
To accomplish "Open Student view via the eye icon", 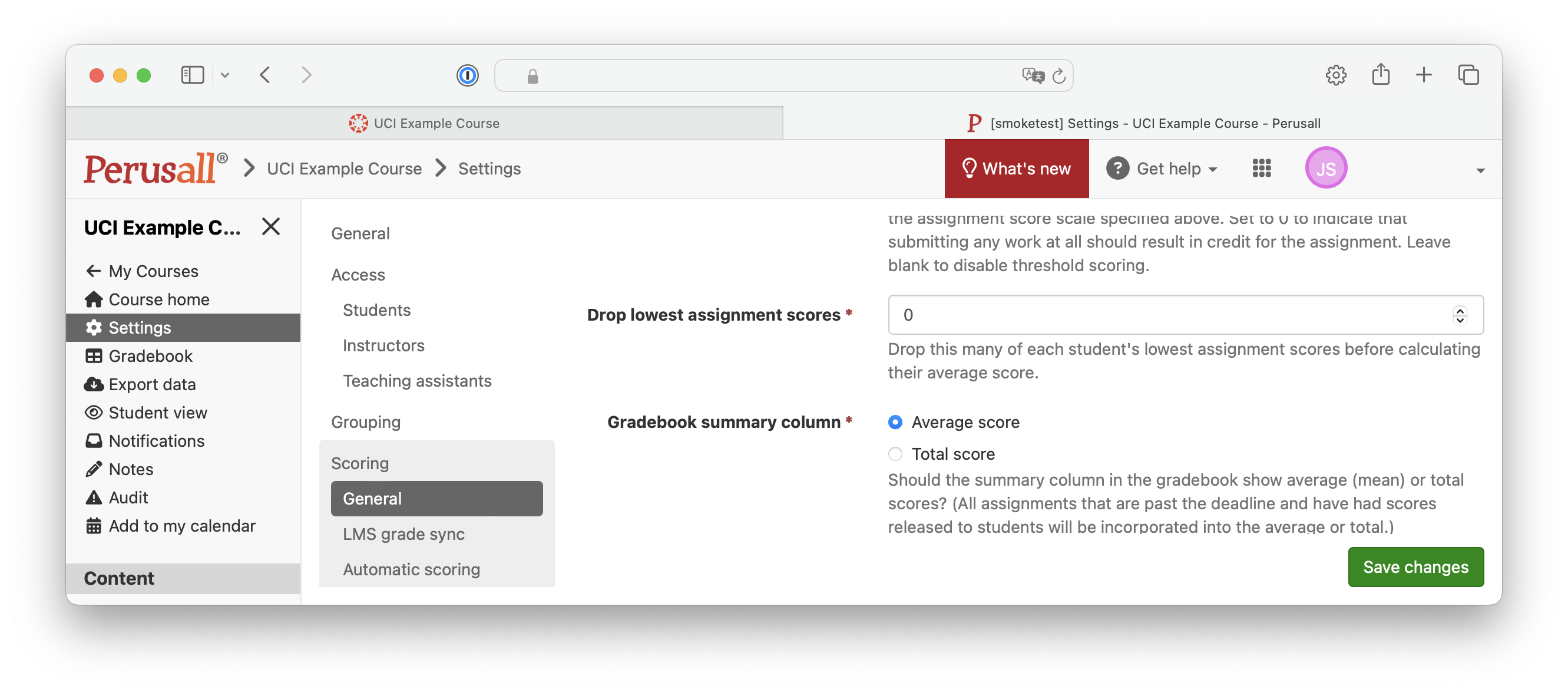I will 94,413.
